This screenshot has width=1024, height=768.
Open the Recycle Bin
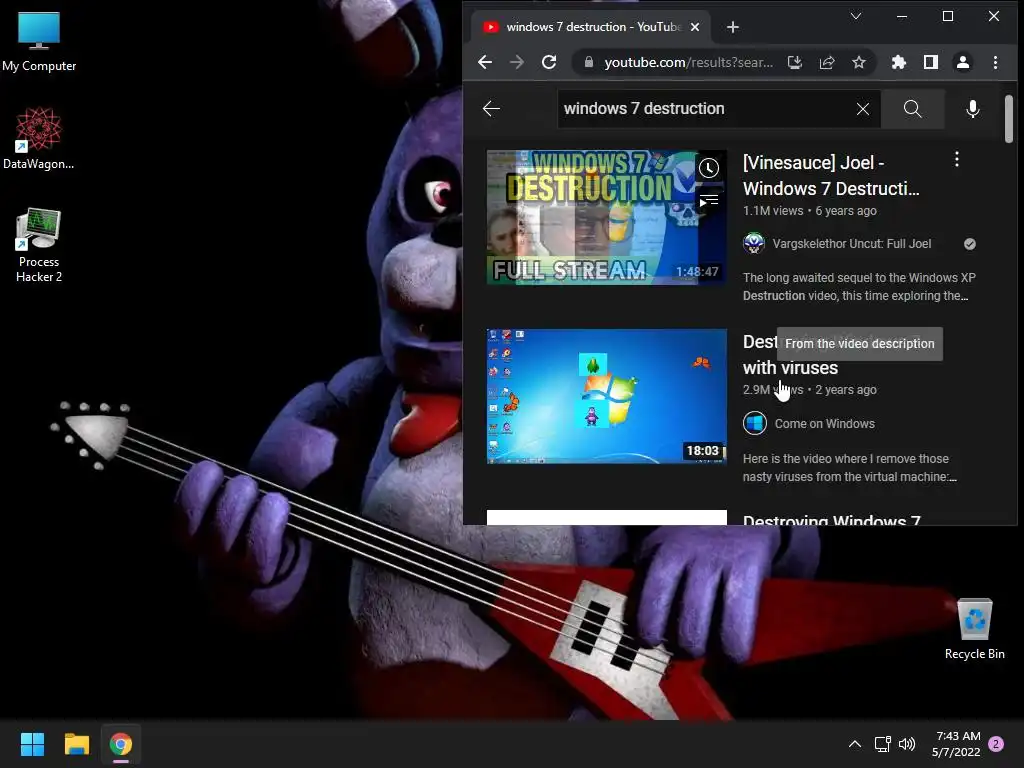pos(974,630)
